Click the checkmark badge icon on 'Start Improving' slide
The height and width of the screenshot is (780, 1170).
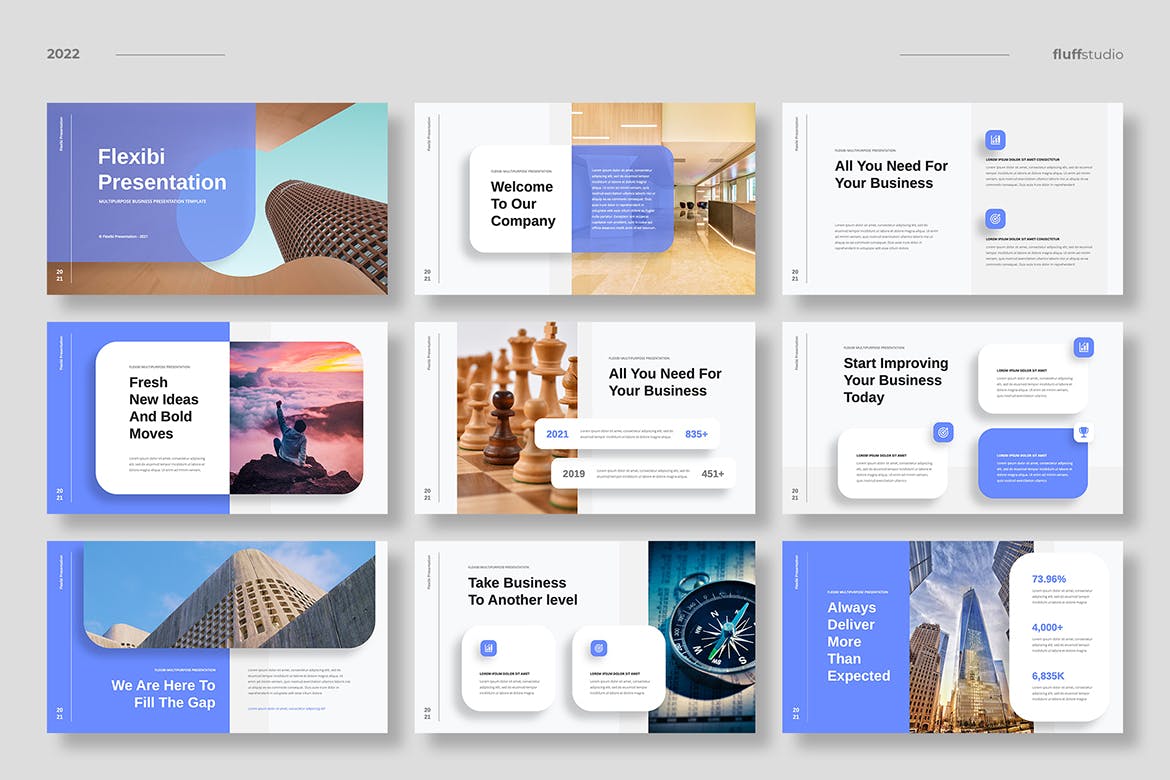point(943,433)
